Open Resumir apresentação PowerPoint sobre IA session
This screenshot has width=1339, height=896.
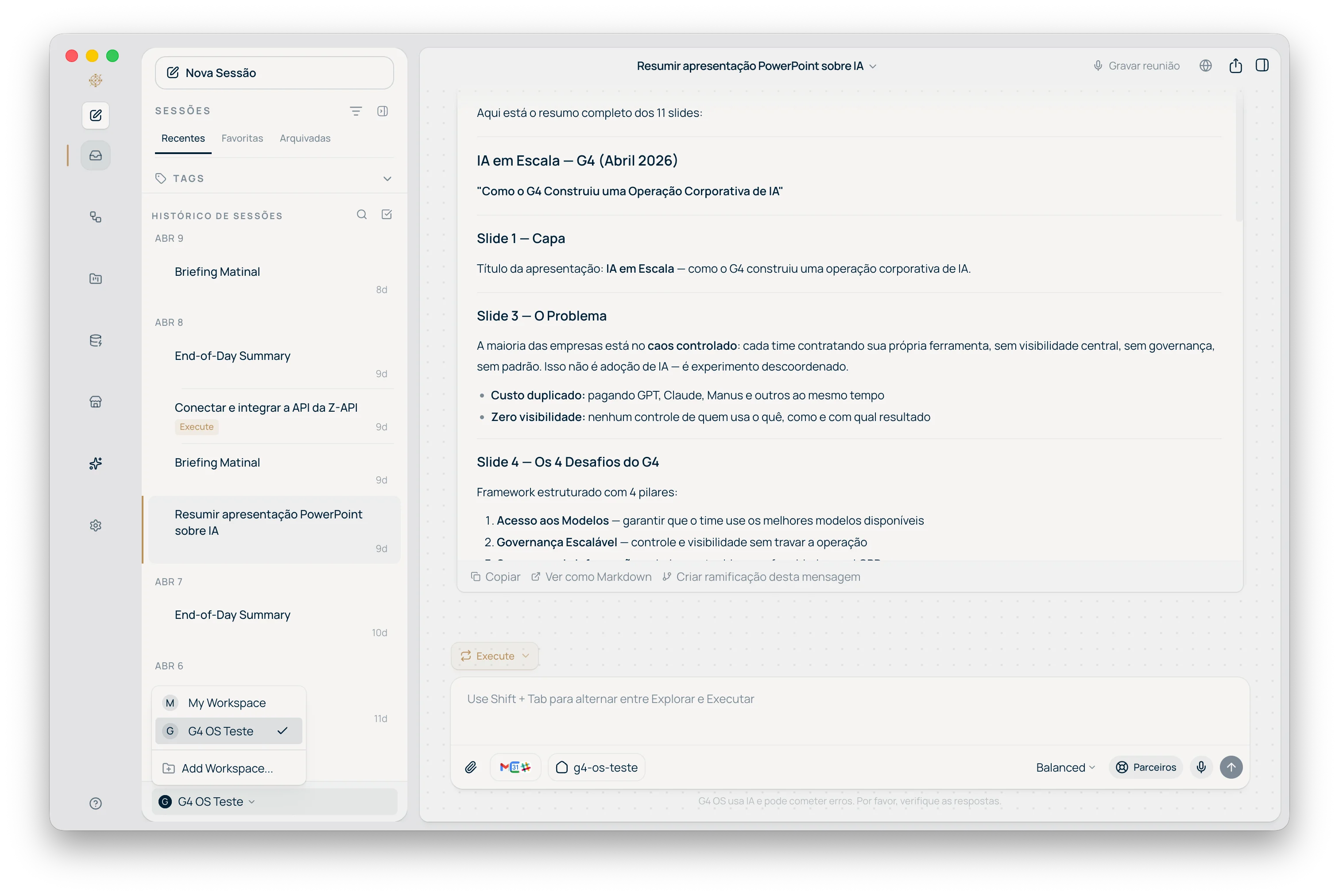(x=275, y=530)
